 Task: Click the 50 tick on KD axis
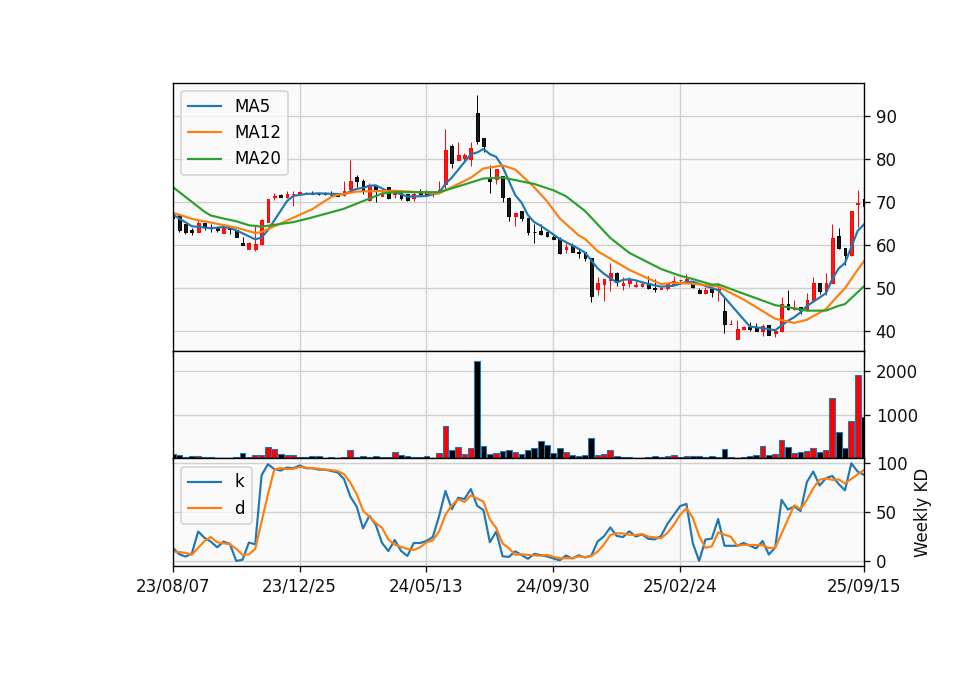[x=886, y=513]
